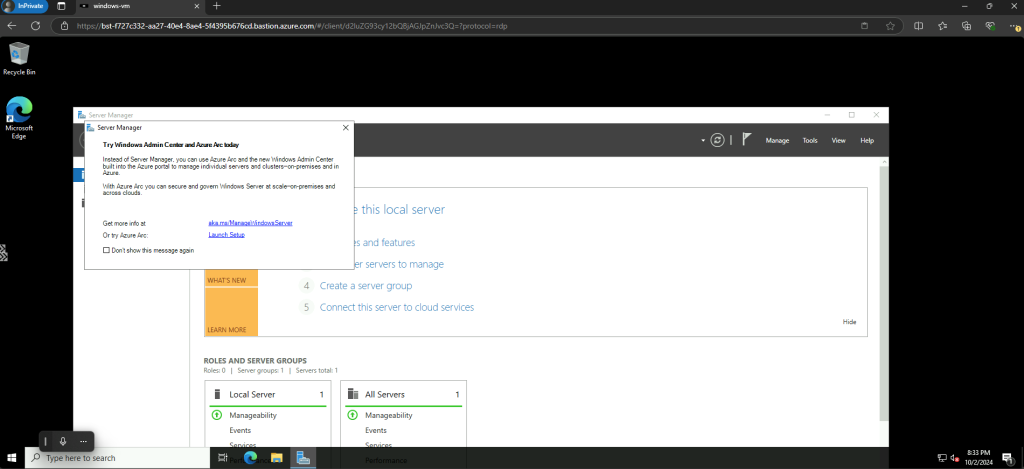Click the site information lock icon
Viewport: 1024px width, 469px height.
(64, 26)
